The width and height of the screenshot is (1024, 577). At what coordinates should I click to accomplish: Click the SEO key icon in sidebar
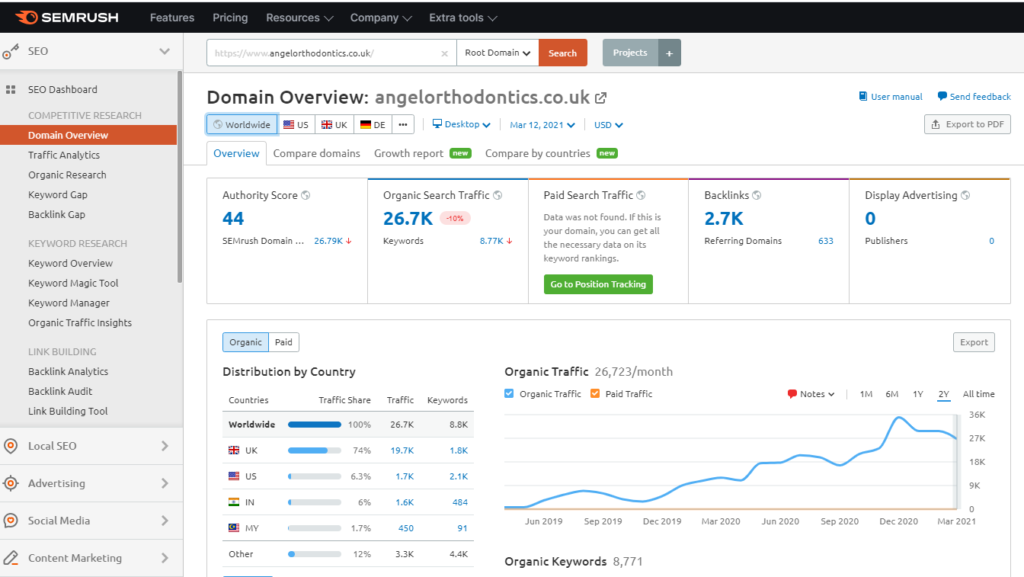tap(10, 52)
